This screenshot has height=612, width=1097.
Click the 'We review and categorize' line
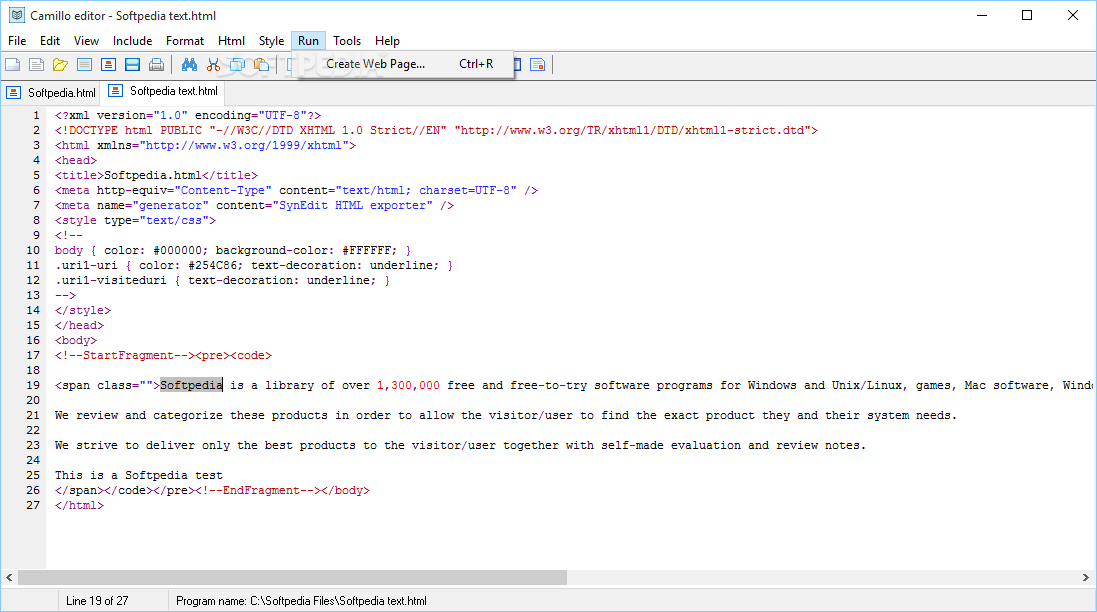[x=506, y=415]
